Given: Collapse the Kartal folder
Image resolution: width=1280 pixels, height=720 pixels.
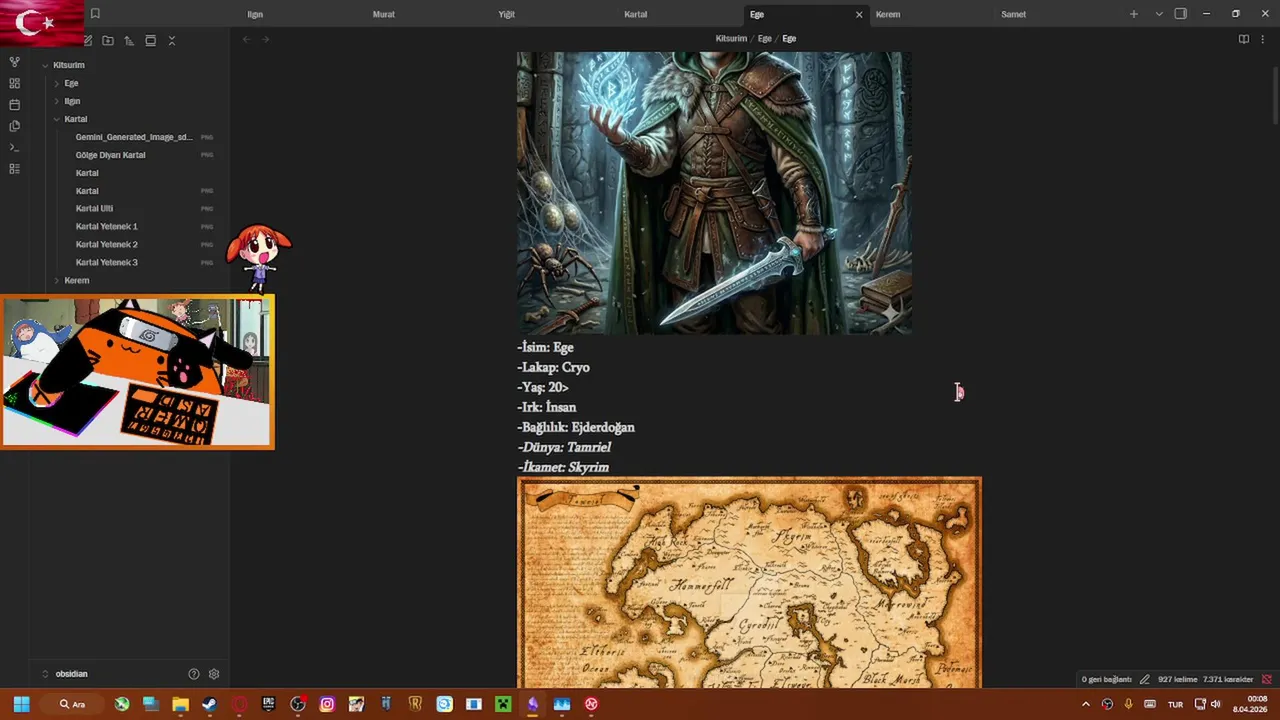Looking at the screenshot, I should (x=56, y=119).
